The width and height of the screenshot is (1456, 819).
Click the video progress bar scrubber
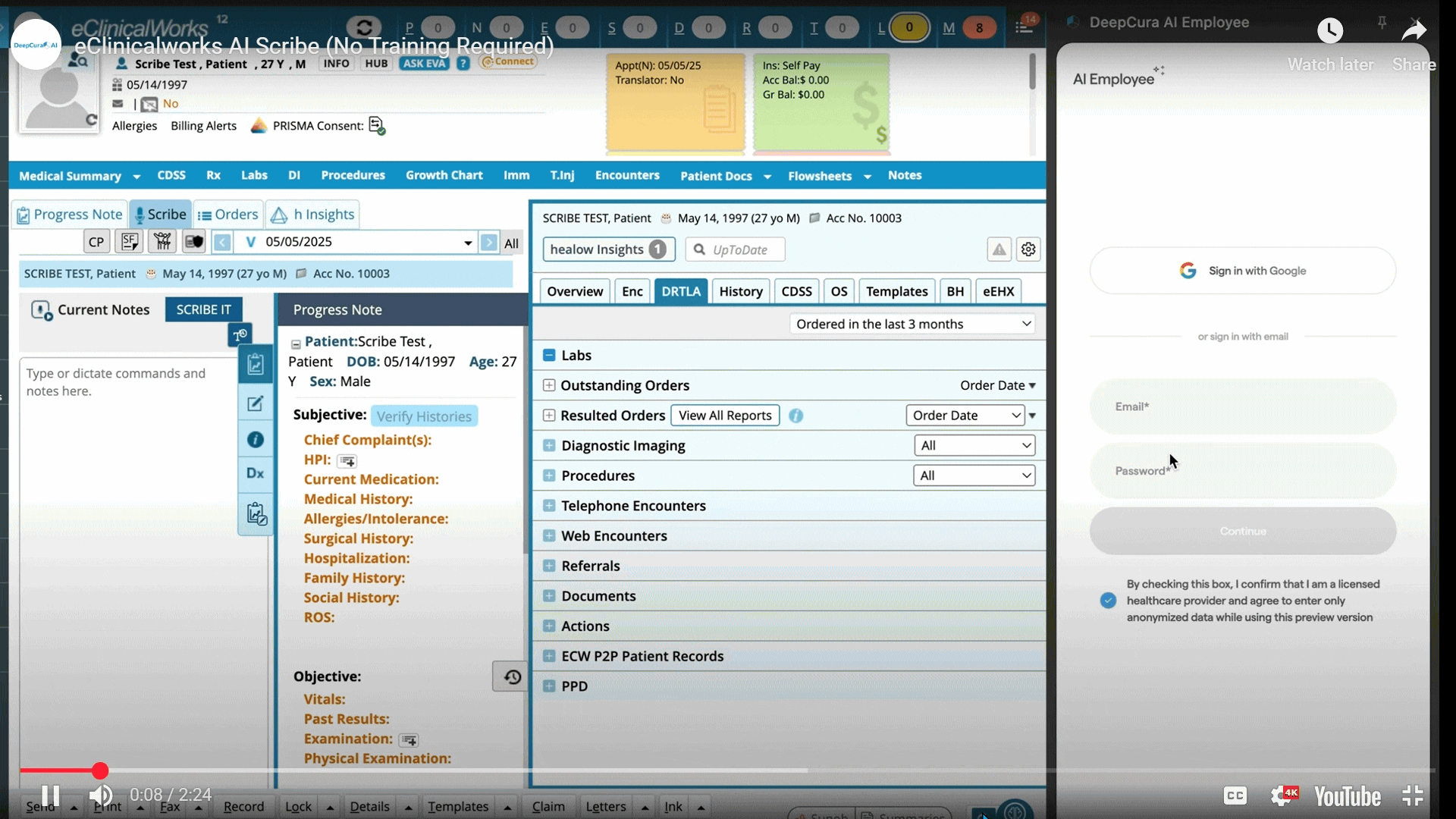point(100,771)
